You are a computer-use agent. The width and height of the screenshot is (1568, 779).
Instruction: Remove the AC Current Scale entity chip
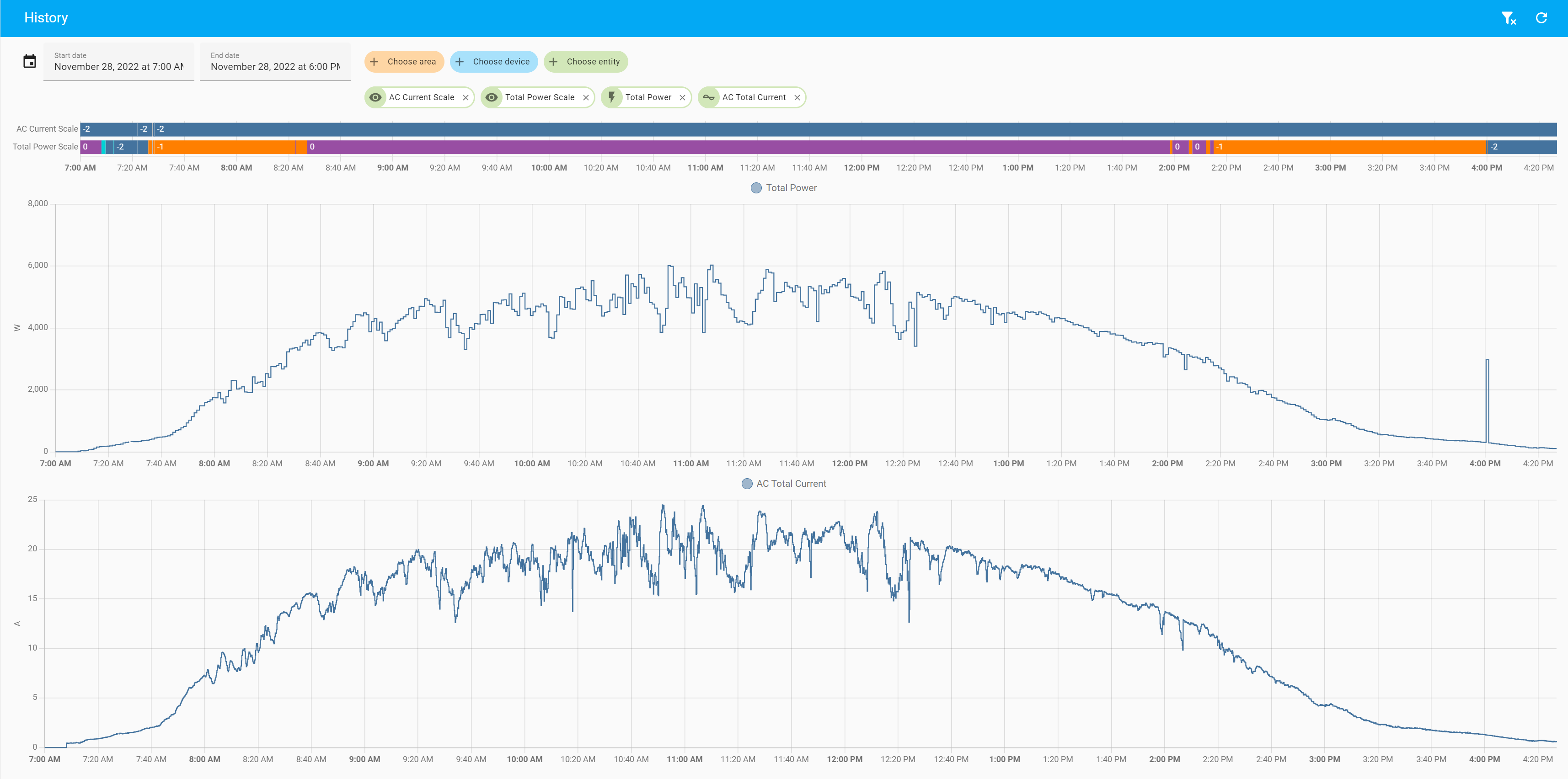tap(466, 97)
